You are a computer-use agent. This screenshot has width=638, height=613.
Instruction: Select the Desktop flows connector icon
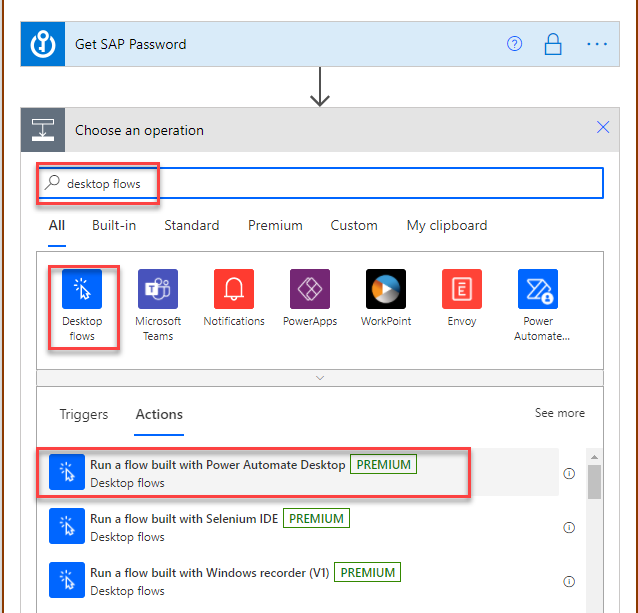point(82,289)
